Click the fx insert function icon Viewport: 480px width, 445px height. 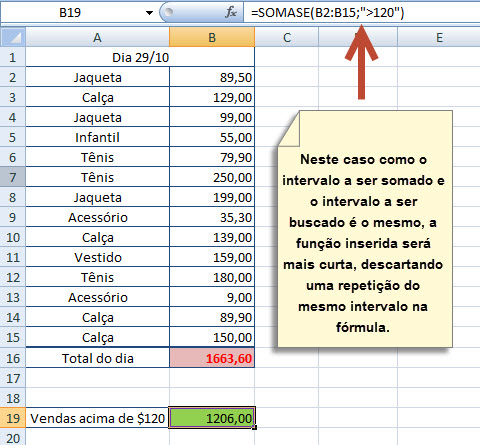[x=231, y=13]
